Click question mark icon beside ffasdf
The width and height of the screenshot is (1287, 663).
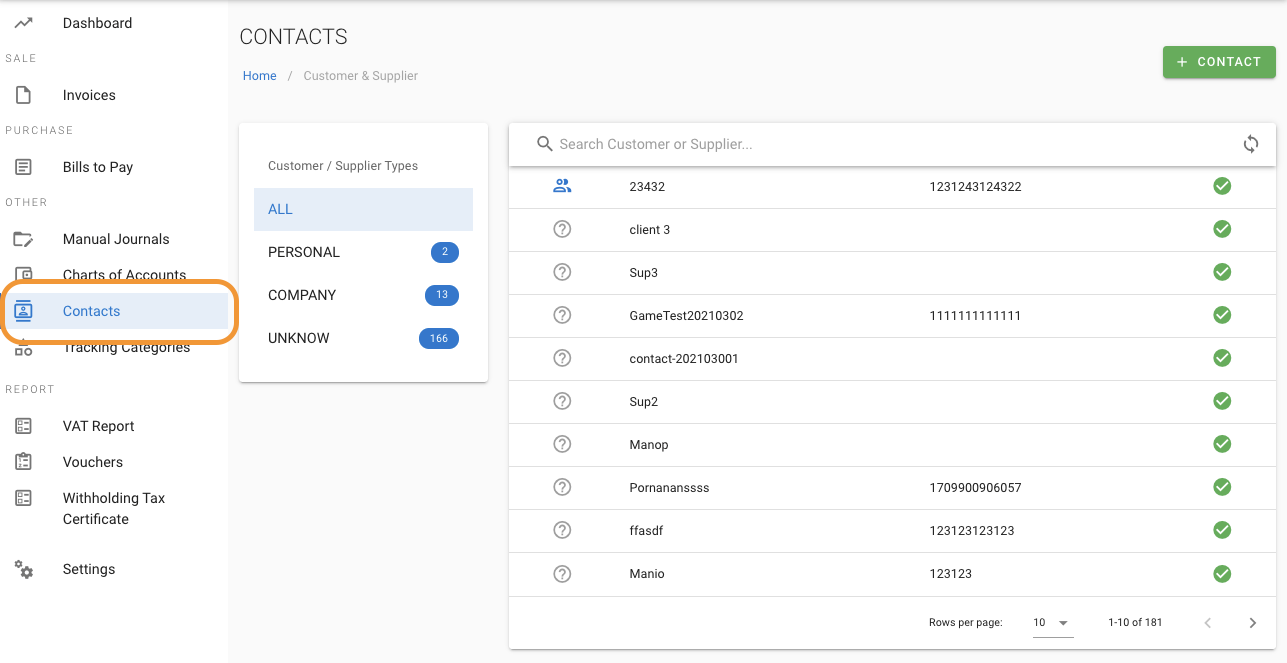click(x=562, y=530)
